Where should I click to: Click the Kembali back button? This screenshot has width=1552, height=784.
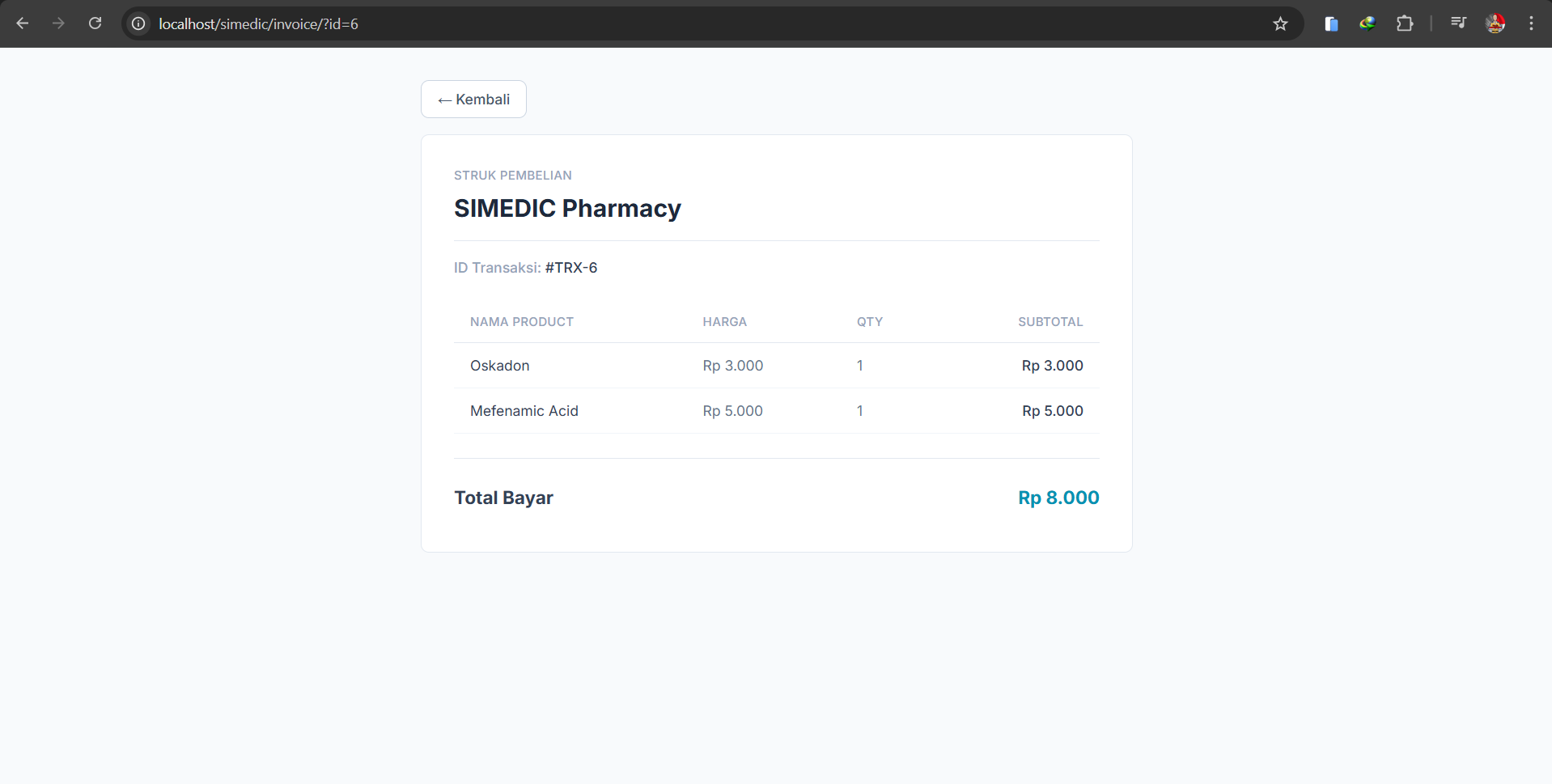click(x=473, y=100)
